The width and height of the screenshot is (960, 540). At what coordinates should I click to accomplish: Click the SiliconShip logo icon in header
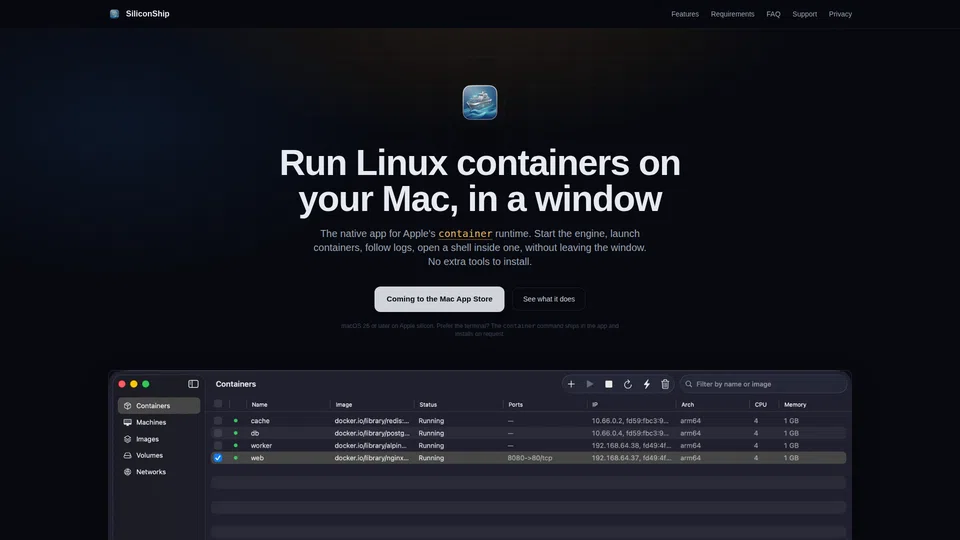114,13
